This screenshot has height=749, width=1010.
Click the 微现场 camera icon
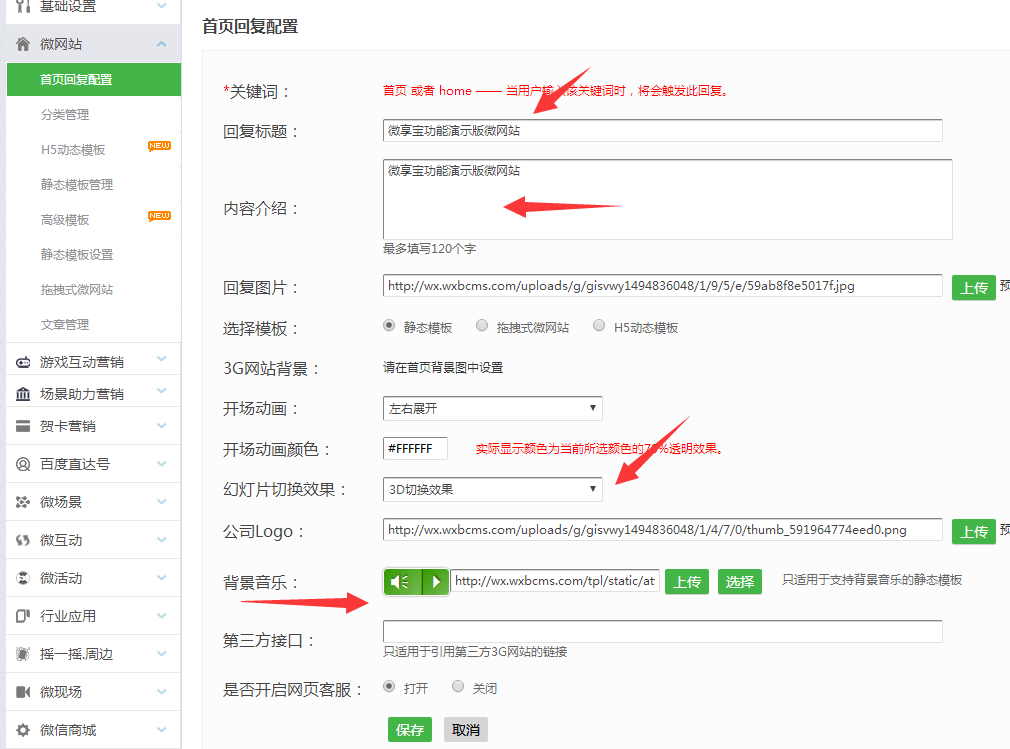(x=22, y=691)
